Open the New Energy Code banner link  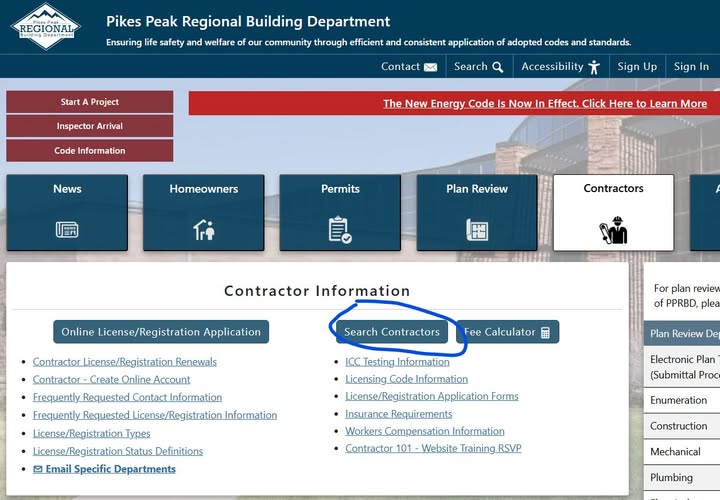pyautogui.click(x=545, y=103)
